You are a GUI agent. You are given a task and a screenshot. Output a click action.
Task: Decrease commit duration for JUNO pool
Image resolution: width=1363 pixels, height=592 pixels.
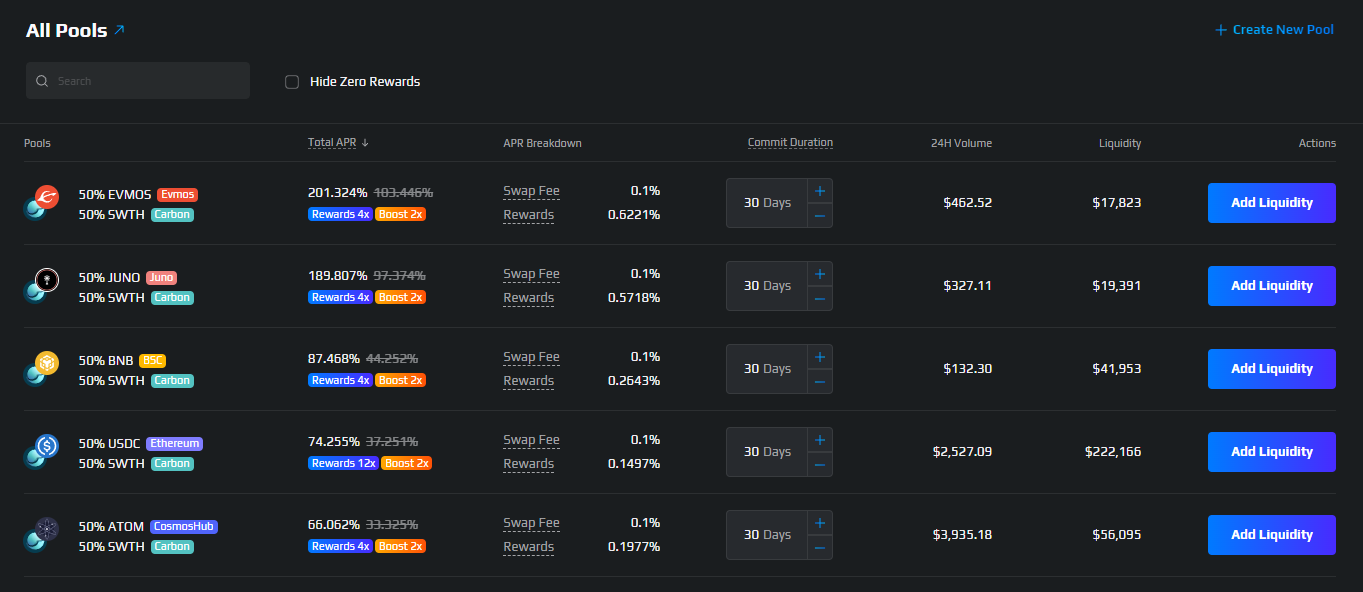pyautogui.click(x=820, y=298)
